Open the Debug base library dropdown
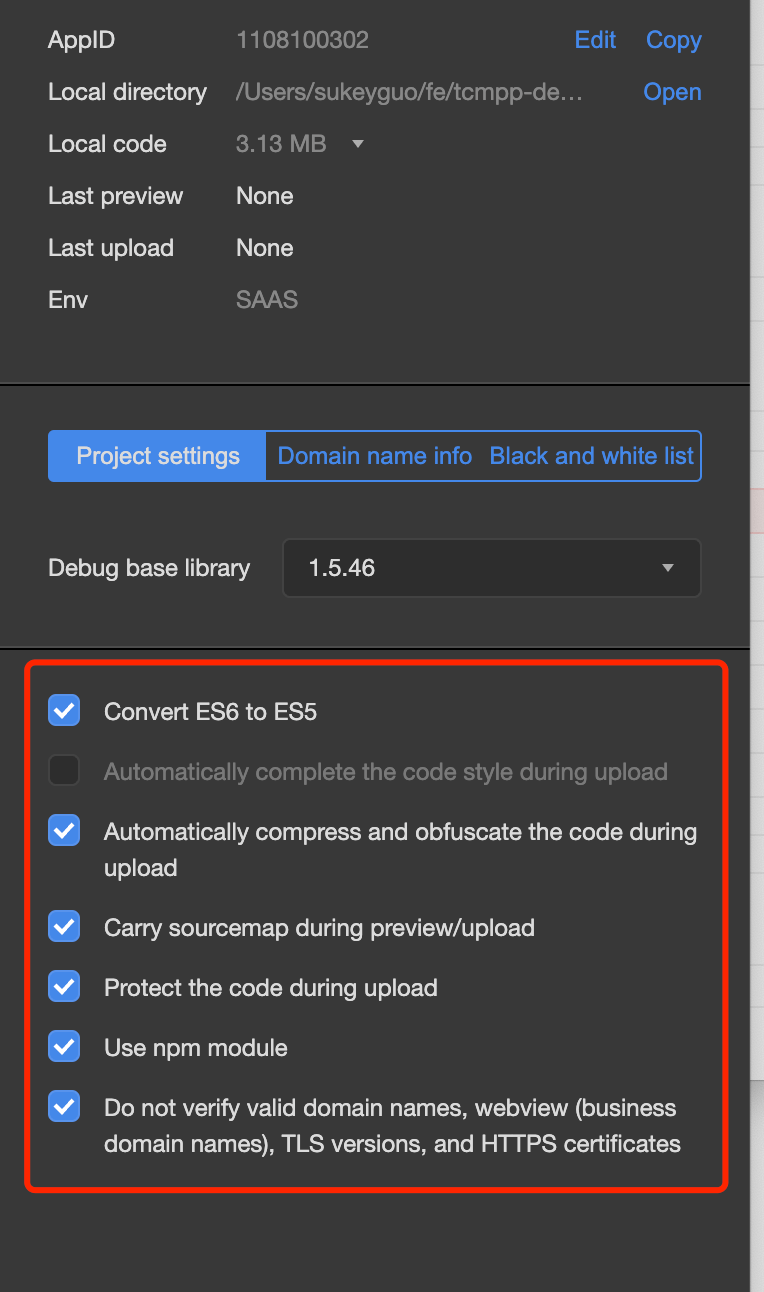This screenshot has width=764, height=1292. click(491, 568)
